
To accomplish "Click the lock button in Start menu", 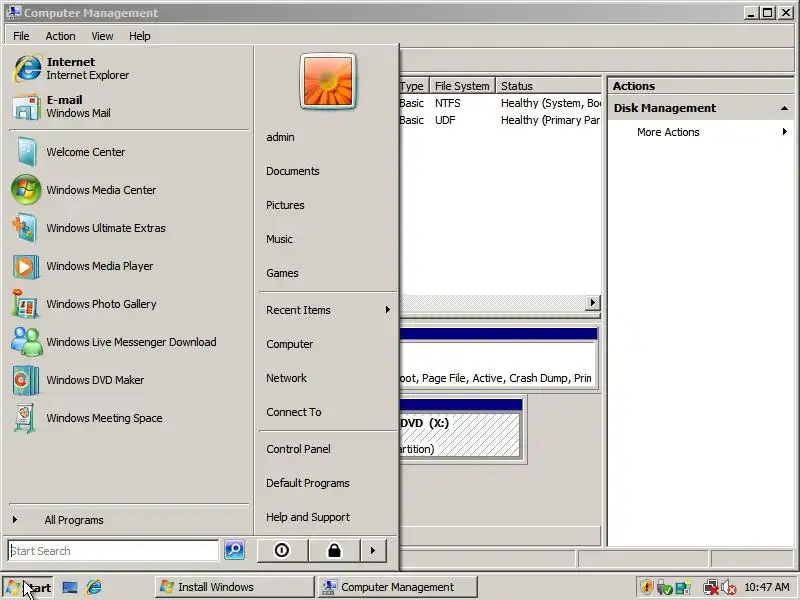I will pyautogui.click(x=334, y=551).
